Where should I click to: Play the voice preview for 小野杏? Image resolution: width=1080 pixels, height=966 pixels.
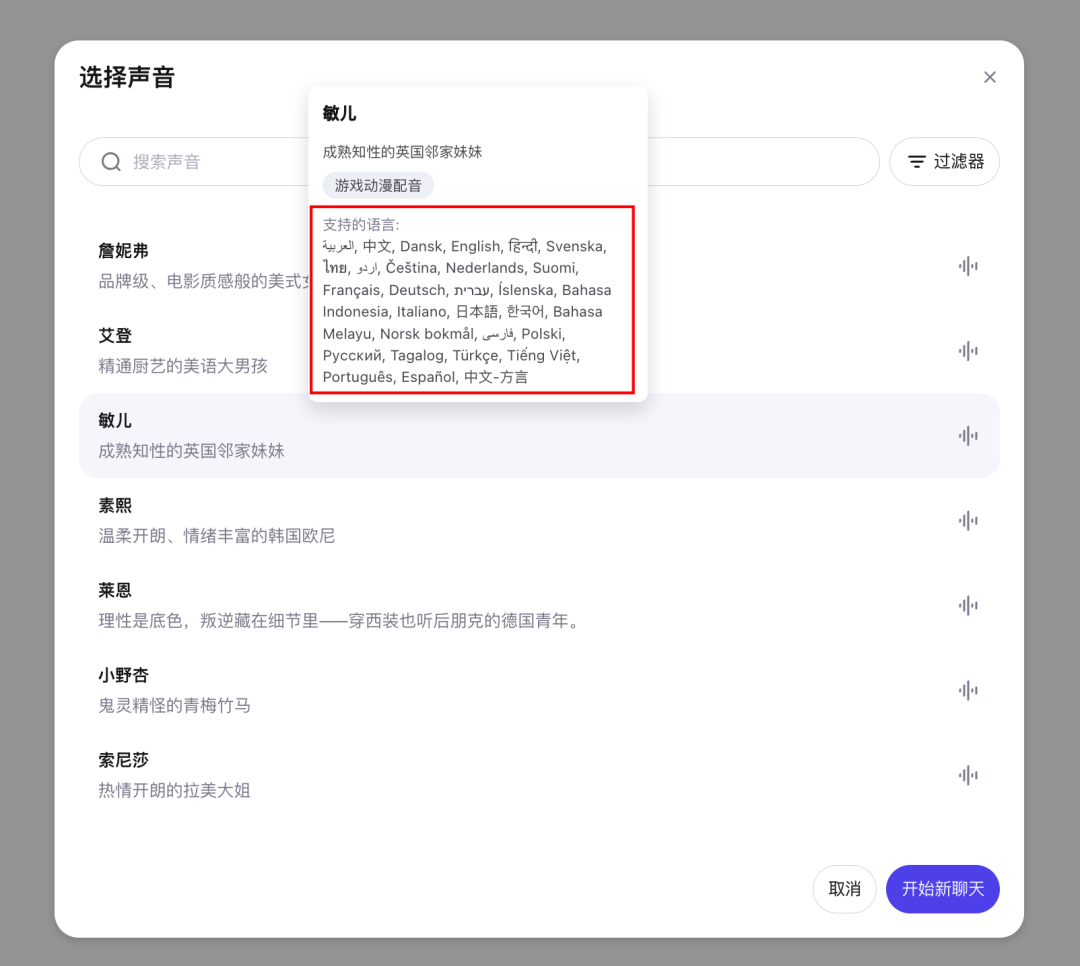(967, 689)
